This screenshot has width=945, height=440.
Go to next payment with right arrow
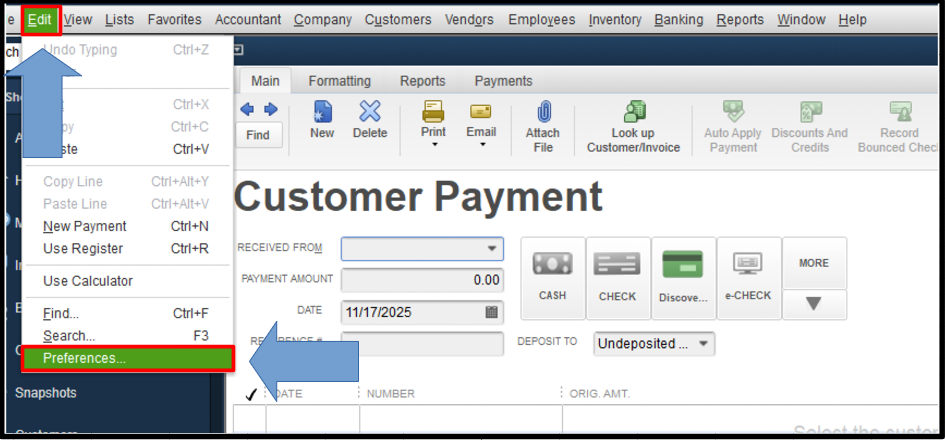[x=271, y=110]
